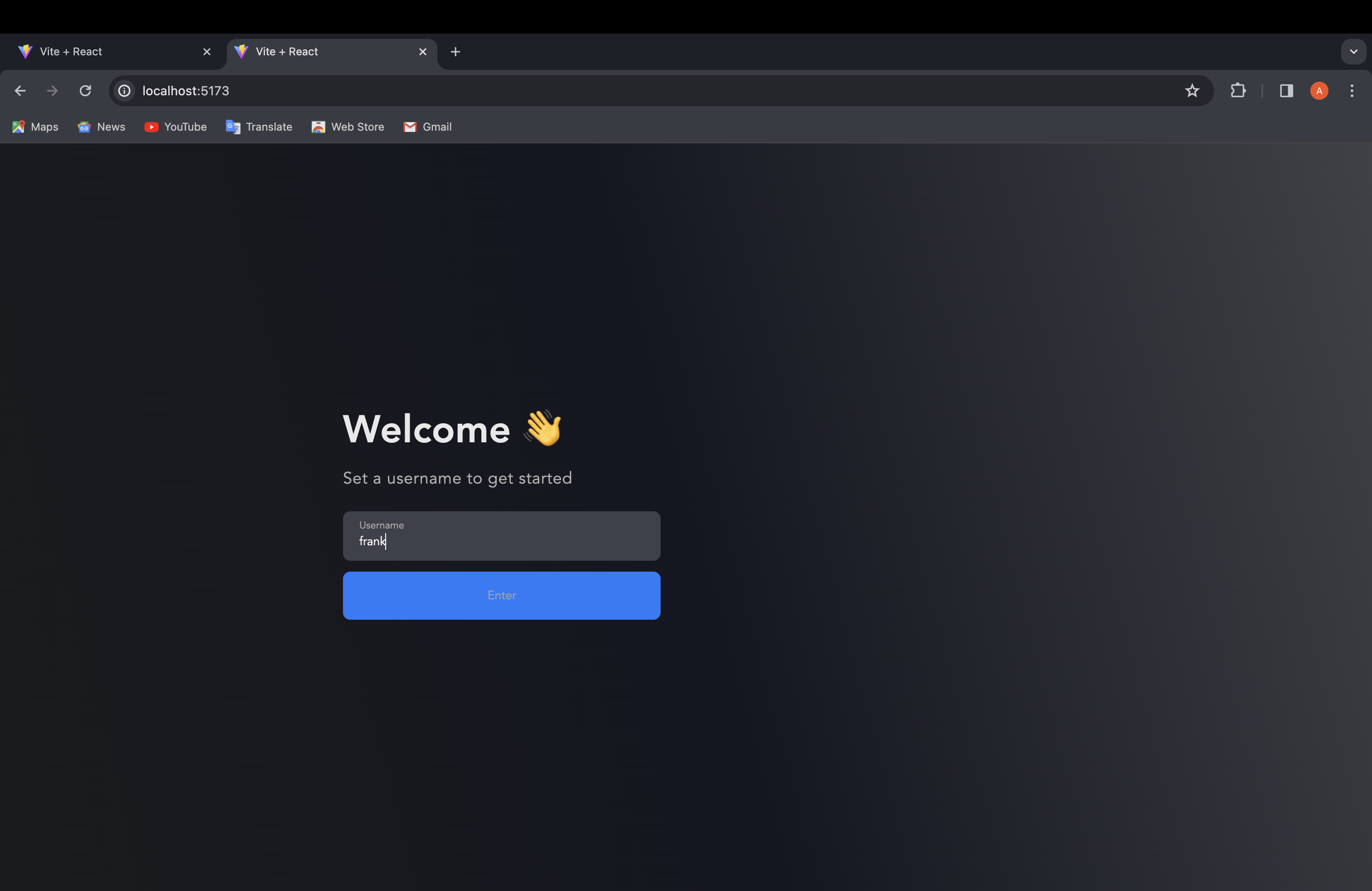The width and height of the screenshot is (1372, 891).
Task: Close the active Vite + React tab
Action: coord(422,52)
